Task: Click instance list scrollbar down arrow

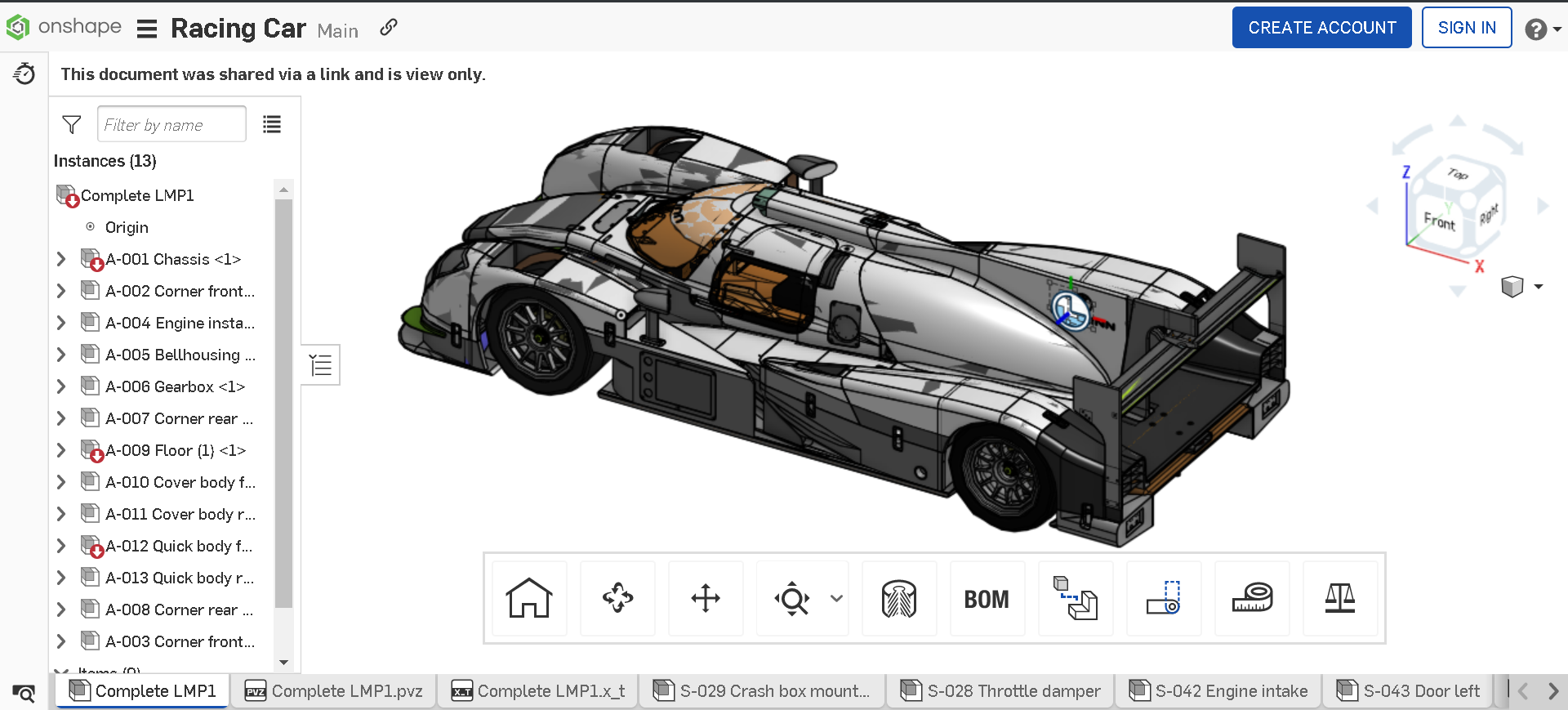Action: [x=283, y=663]
